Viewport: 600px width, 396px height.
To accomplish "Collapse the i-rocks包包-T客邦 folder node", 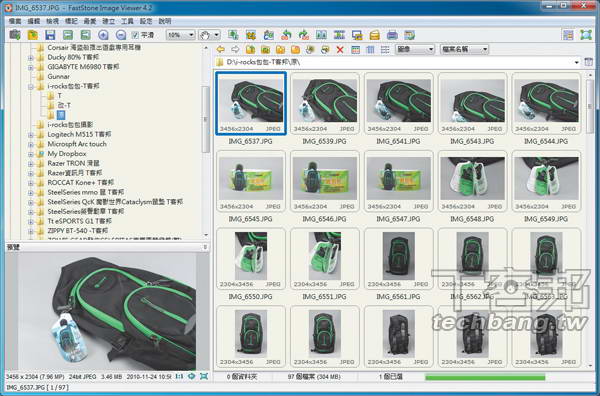I will coord(31,86).
